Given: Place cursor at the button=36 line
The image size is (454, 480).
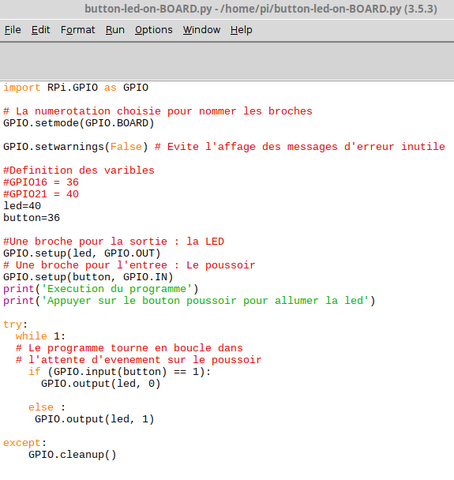Looking at the screenshot, I should (32, 218).
